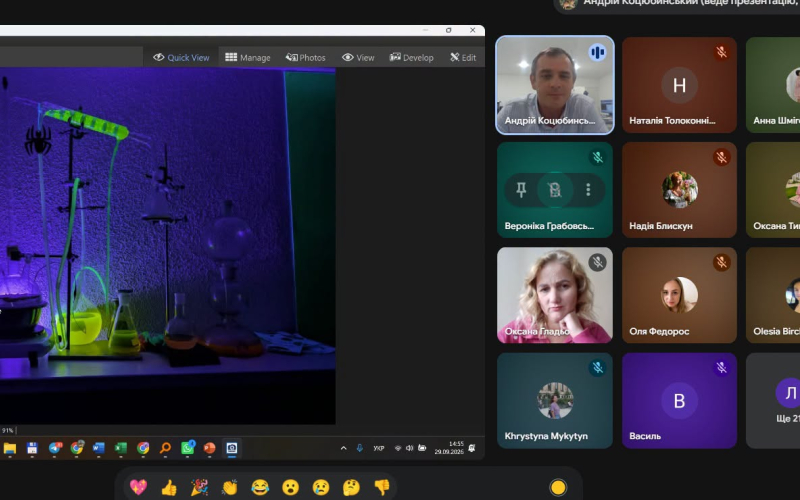
Task: Send the surprised face reaction
Action: coord(290,487)
